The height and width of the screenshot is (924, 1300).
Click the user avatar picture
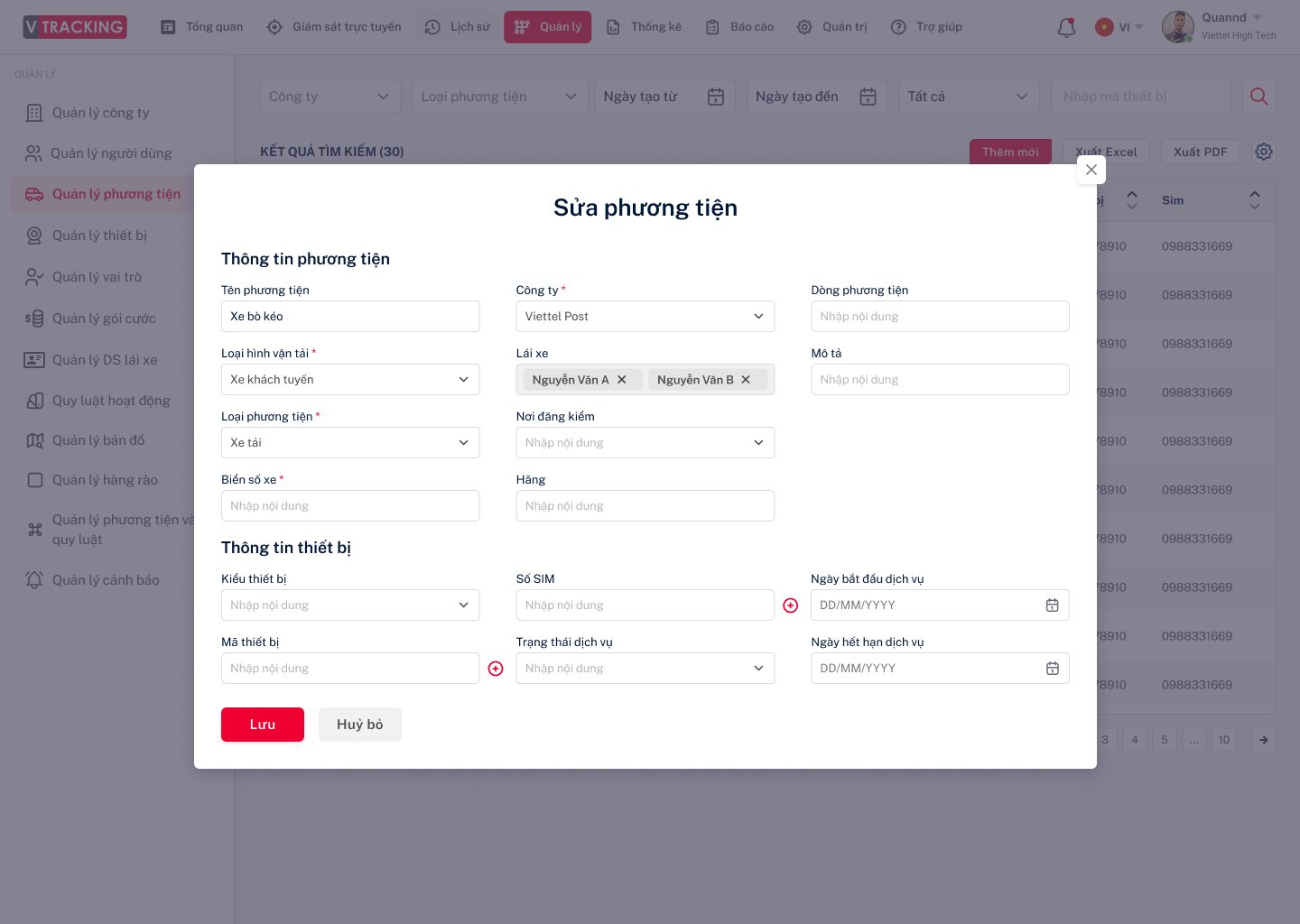pyautogui.click(x=1177, y=27)
